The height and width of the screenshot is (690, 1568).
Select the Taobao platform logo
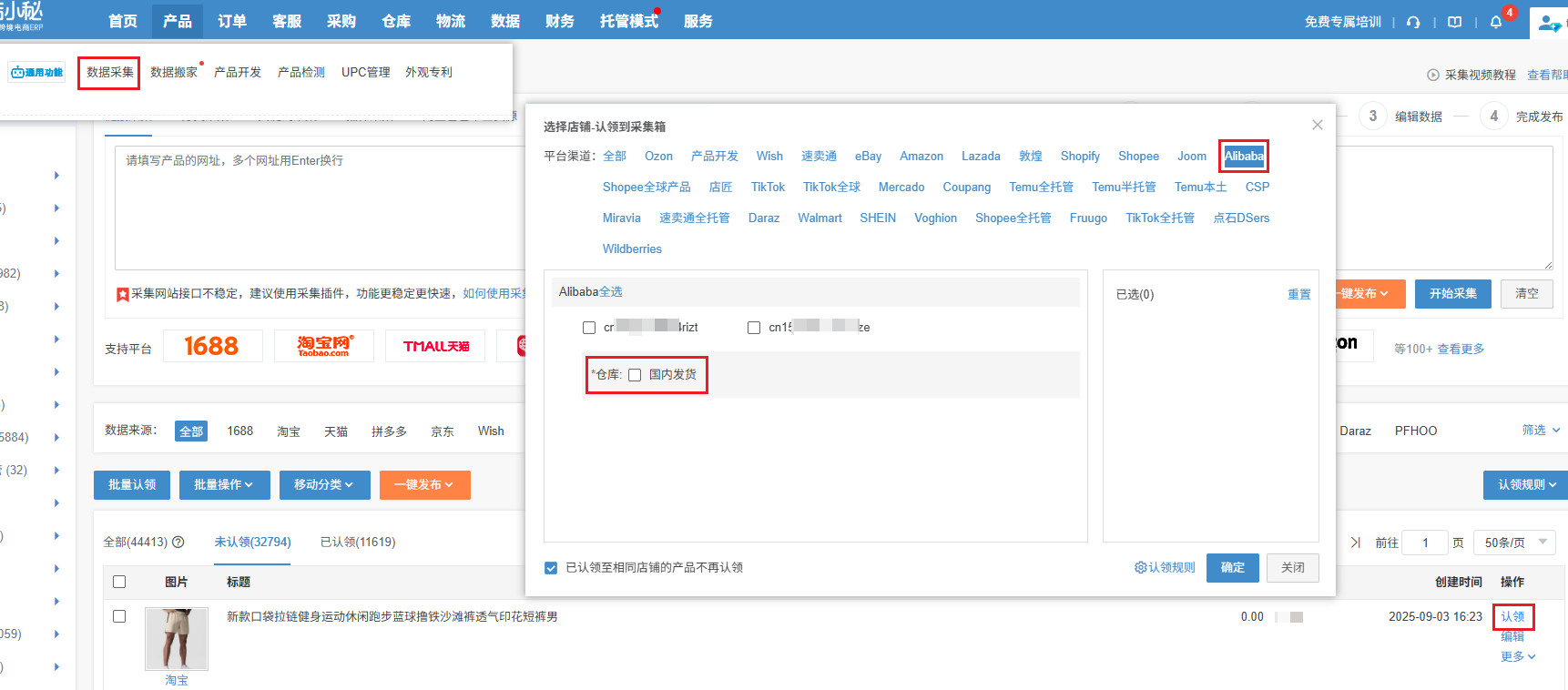click(x=324, y=346)
